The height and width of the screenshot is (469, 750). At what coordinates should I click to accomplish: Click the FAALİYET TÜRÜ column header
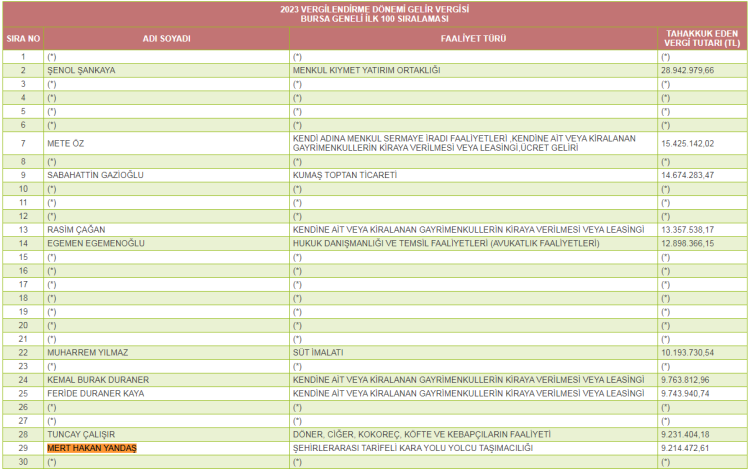473,39
